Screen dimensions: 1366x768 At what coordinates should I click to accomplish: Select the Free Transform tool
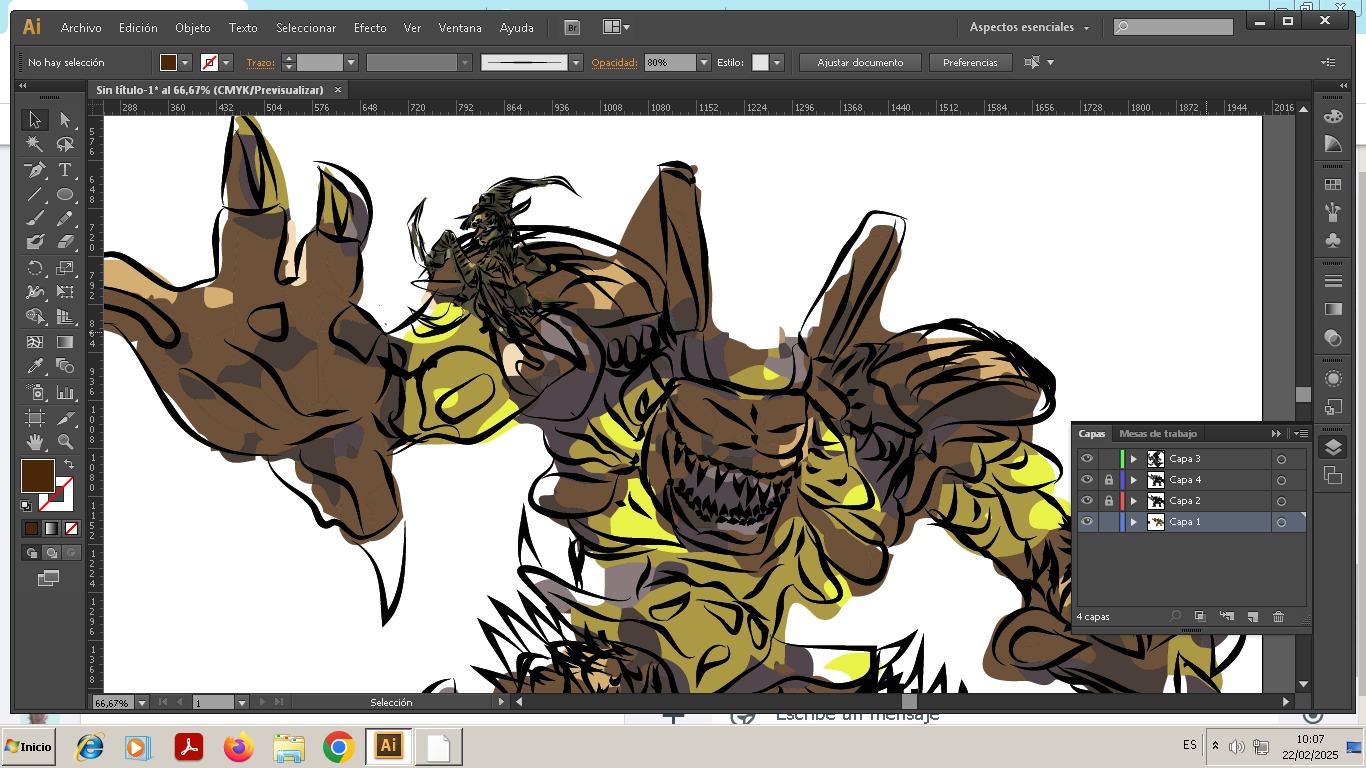point(65,292)
